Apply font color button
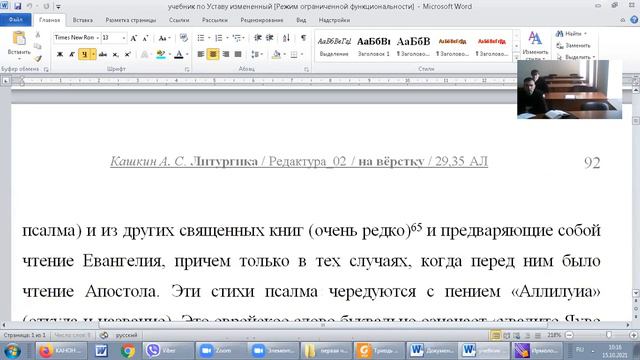This screenshot has width=640, height=360. click(x=178, y=54)
